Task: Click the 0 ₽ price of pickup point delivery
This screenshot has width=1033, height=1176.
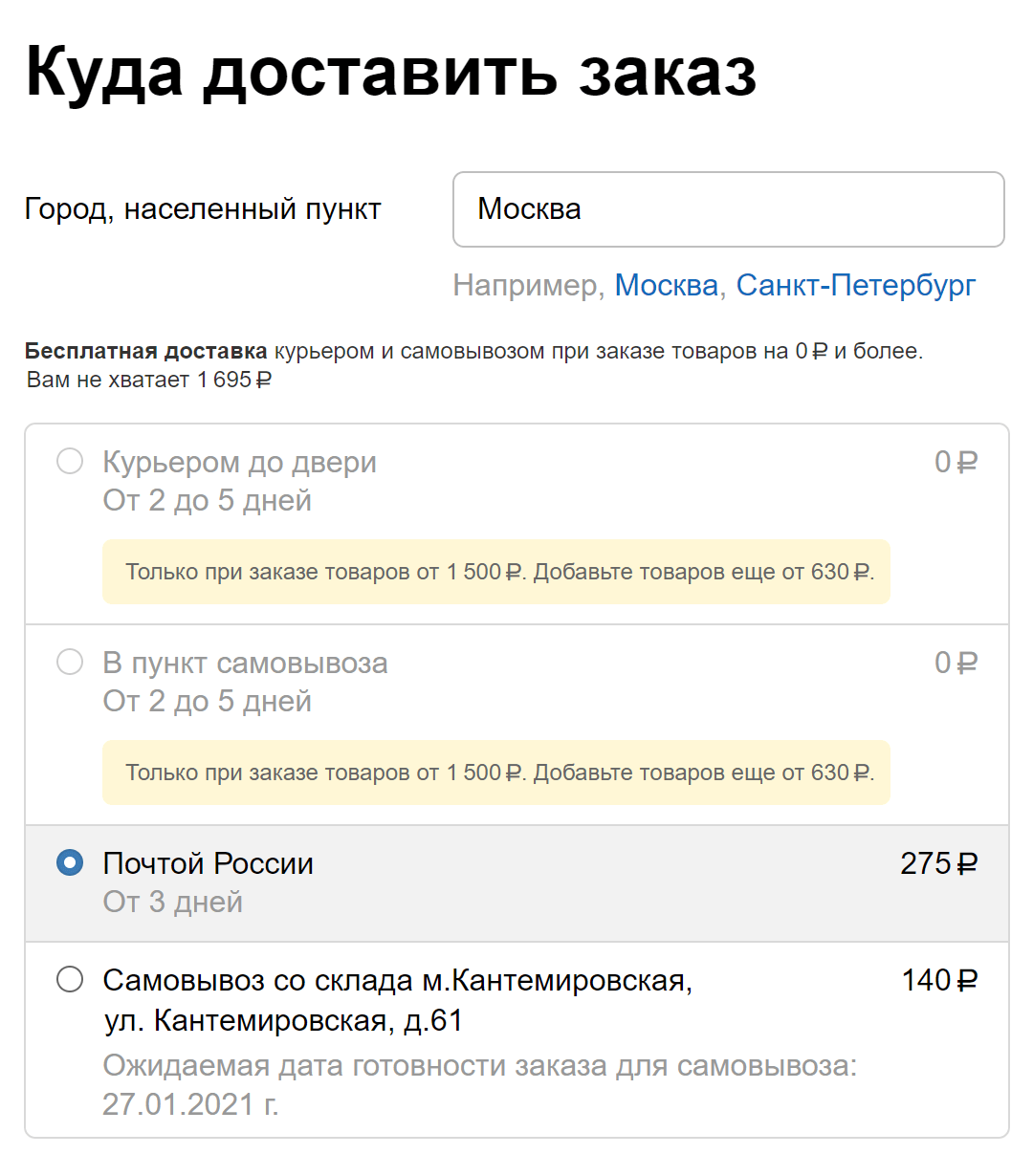Action: click(956, 663)
